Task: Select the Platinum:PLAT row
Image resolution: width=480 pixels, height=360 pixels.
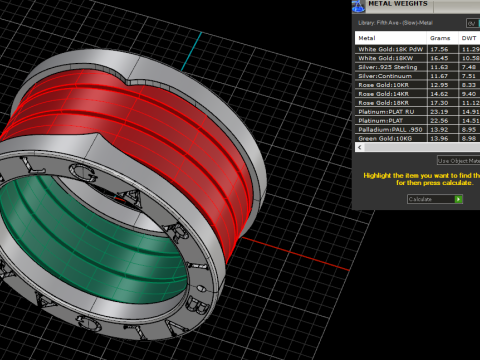Action: 417,121
